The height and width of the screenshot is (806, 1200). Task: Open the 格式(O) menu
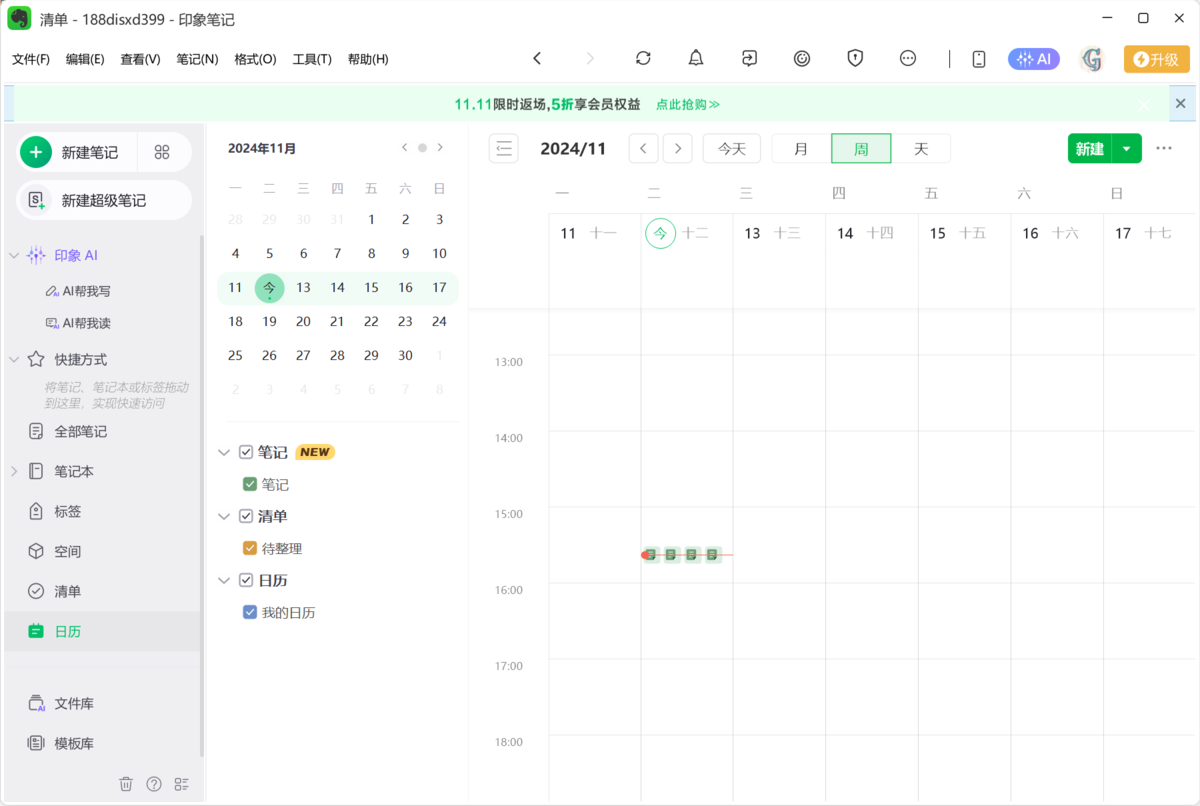255,59
